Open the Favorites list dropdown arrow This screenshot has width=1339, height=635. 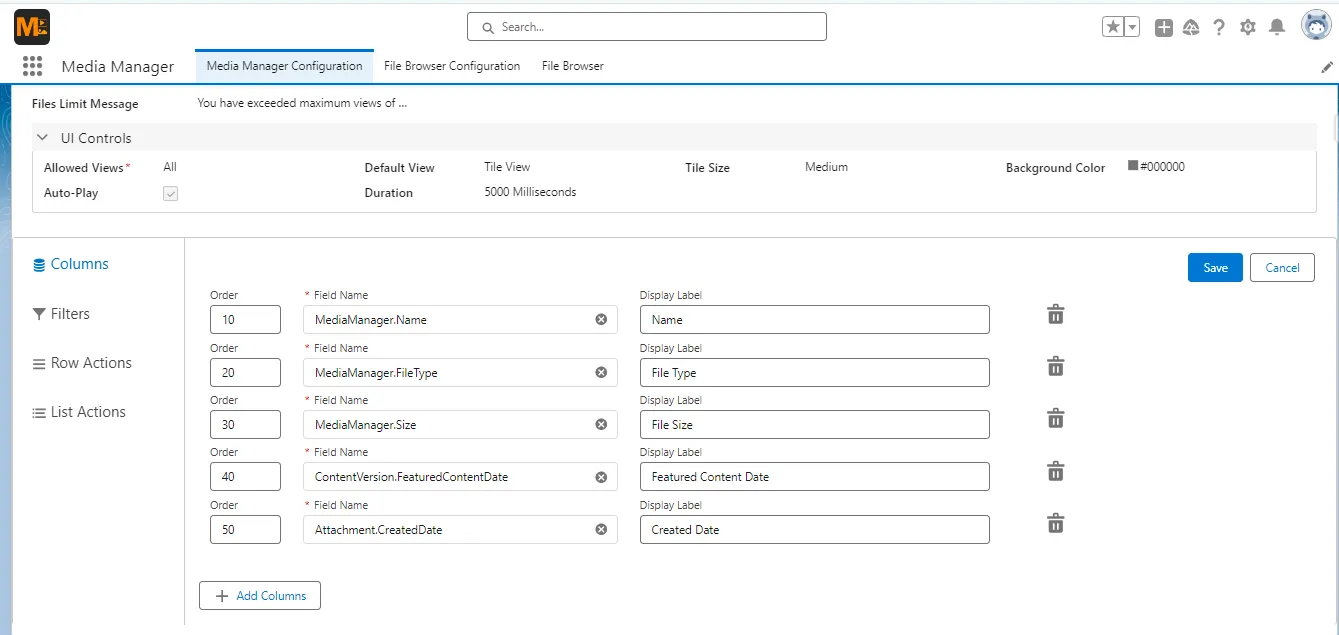coord(1132,27)
